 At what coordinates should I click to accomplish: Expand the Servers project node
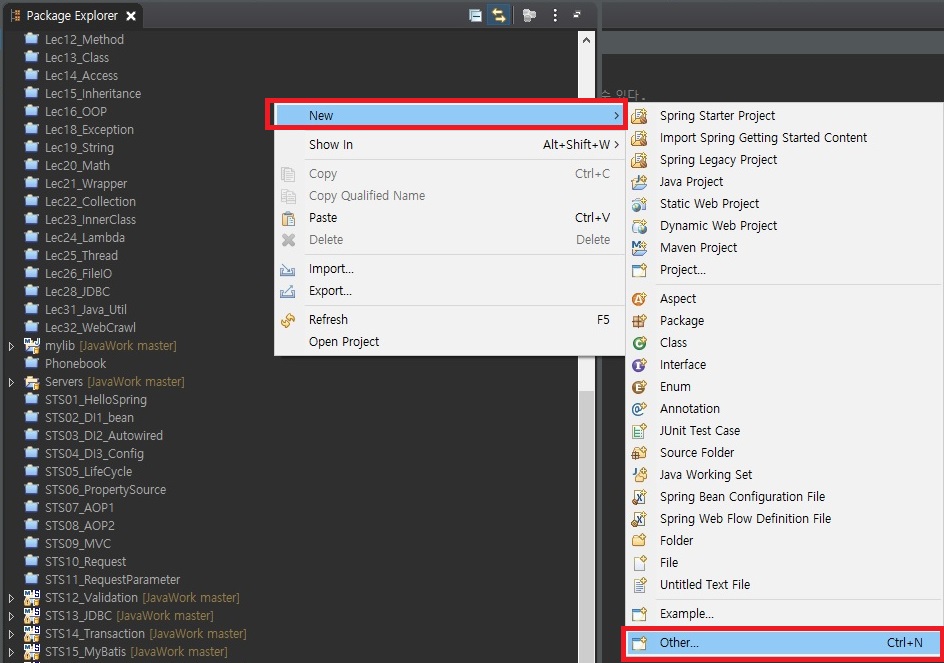(11, 382)
